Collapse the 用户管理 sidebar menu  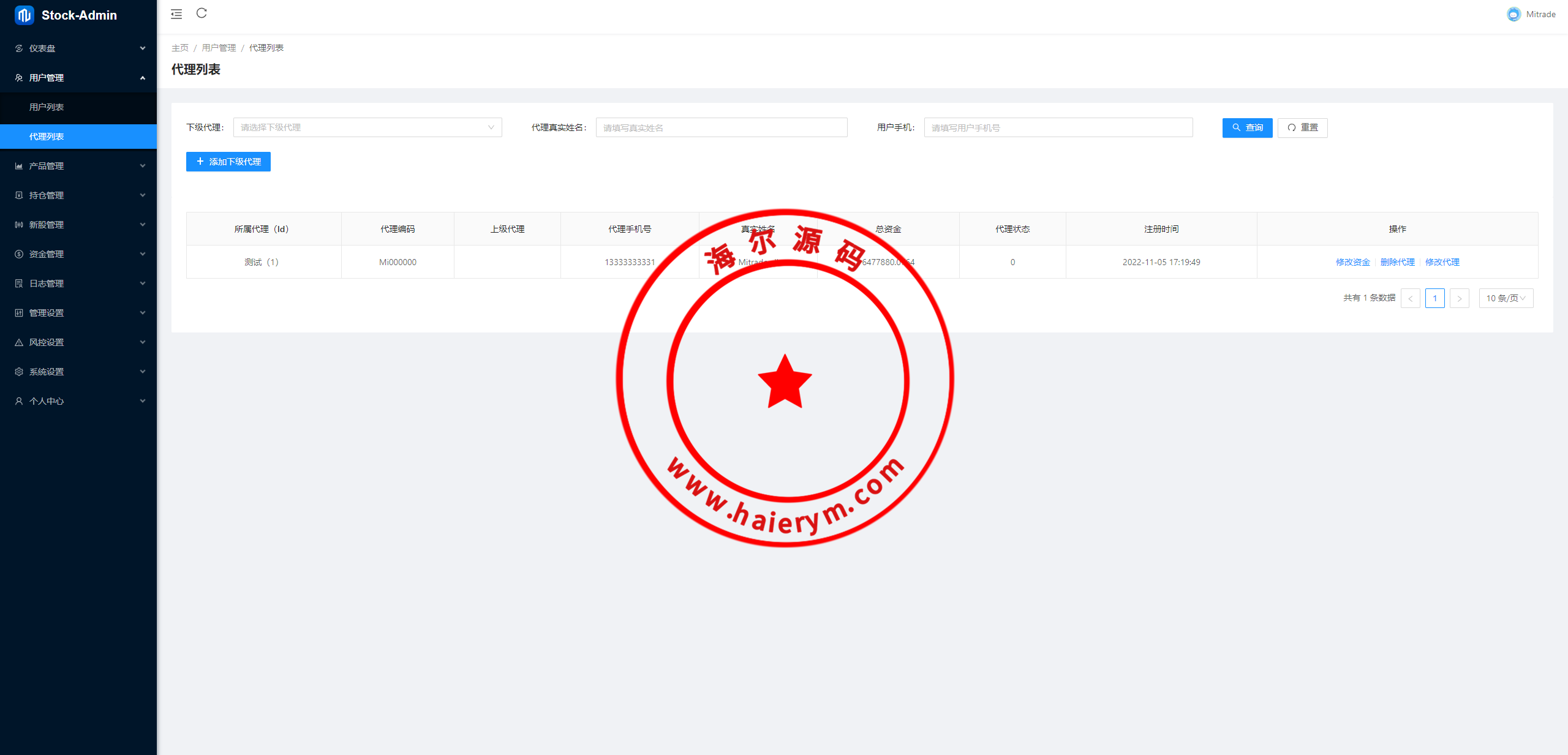78,78
